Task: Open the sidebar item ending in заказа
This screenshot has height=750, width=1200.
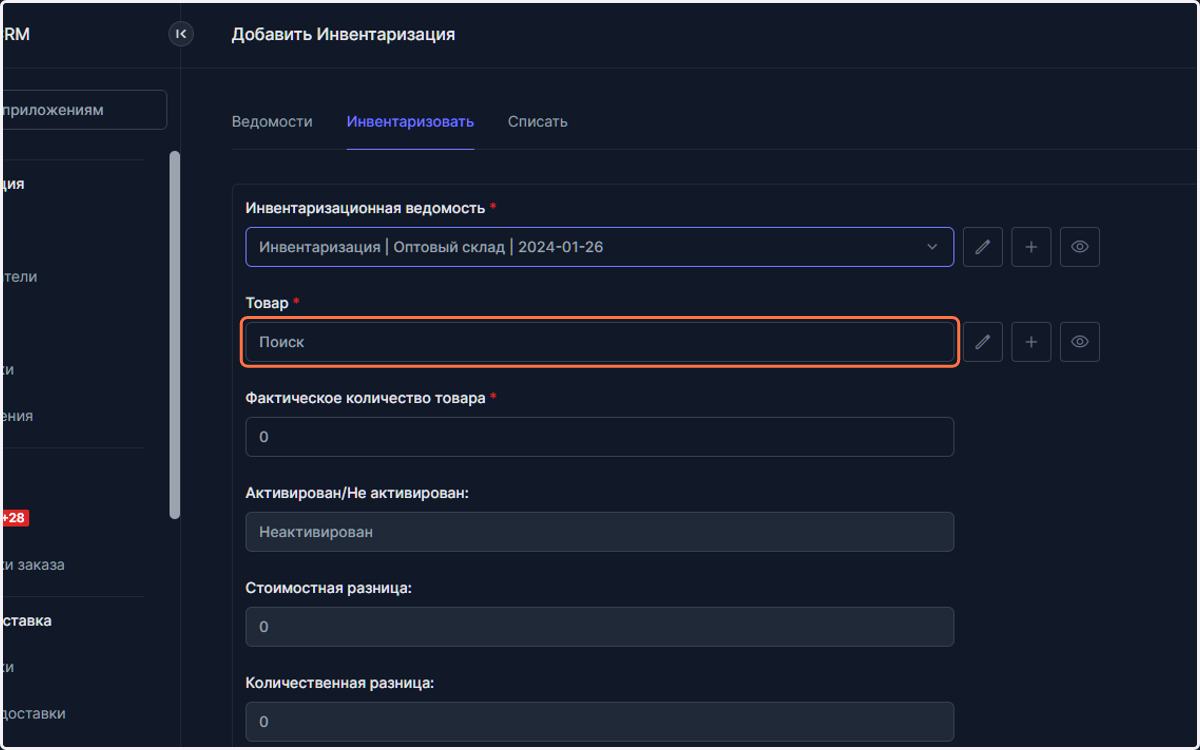Action: click(x=33, y=565)
